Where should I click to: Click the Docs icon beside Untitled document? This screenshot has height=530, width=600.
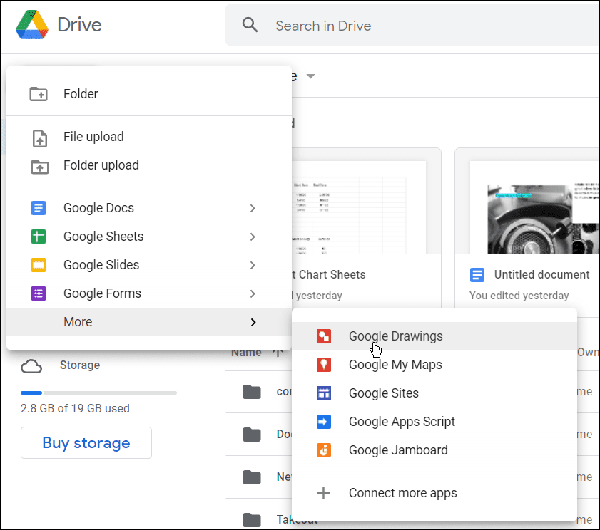tap(477, 275)
